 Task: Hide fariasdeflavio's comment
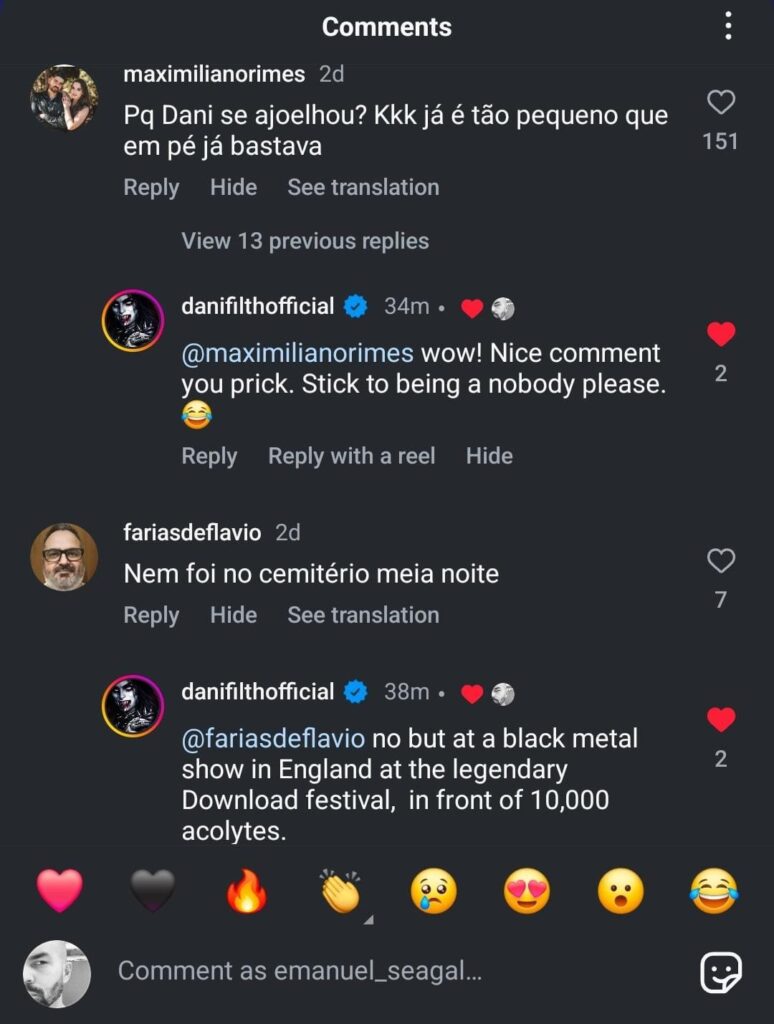tap(233, 615)
